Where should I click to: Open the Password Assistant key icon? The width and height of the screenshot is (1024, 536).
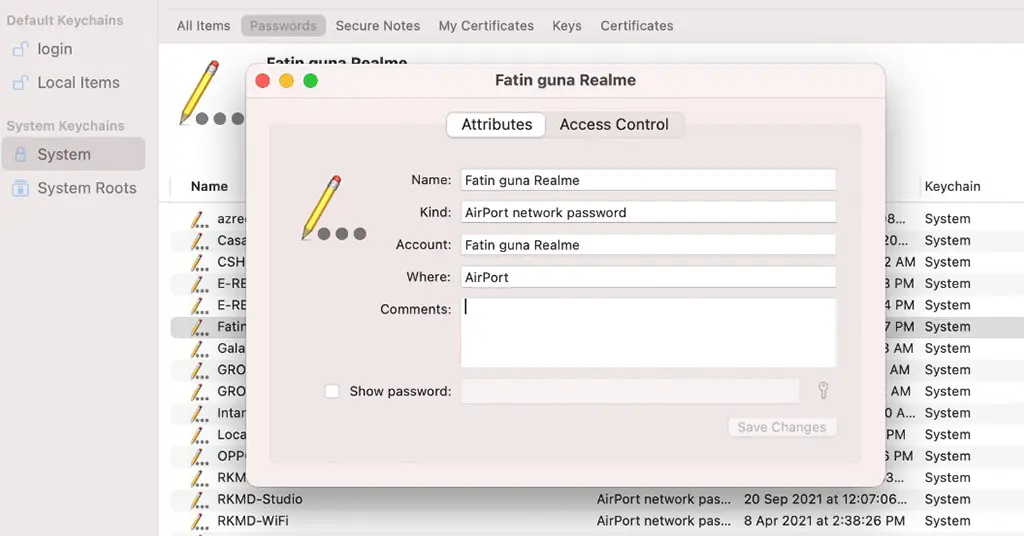(823, 390)
